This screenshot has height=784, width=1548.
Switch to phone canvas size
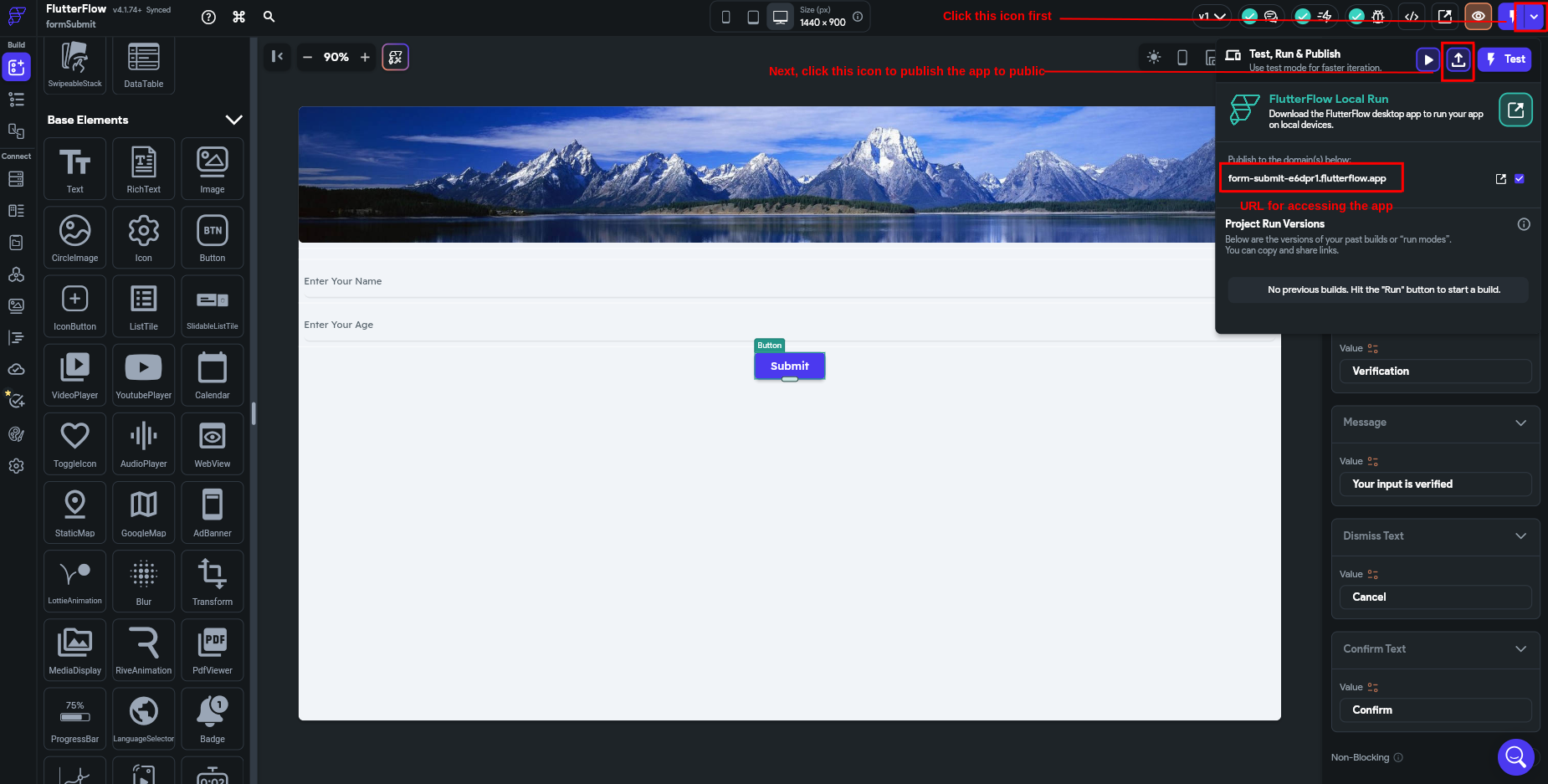(x=725, y=17)
